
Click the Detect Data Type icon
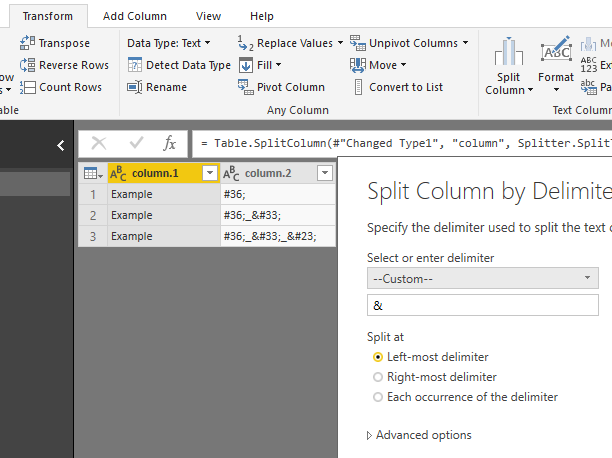(135, 65)
